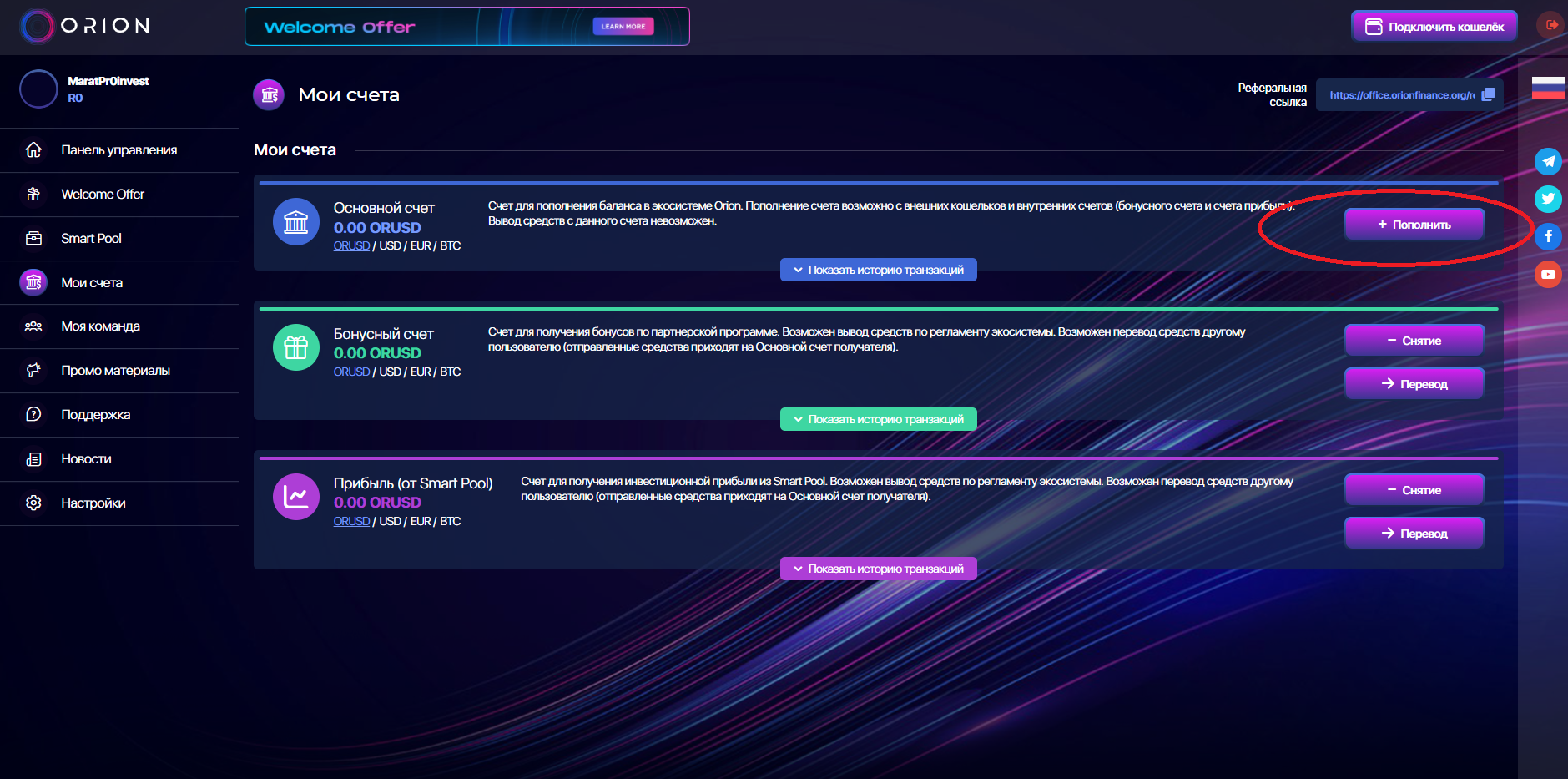Open Новости in the sidebar
The height and width of the screenshot is (779, 1568).
119,459
